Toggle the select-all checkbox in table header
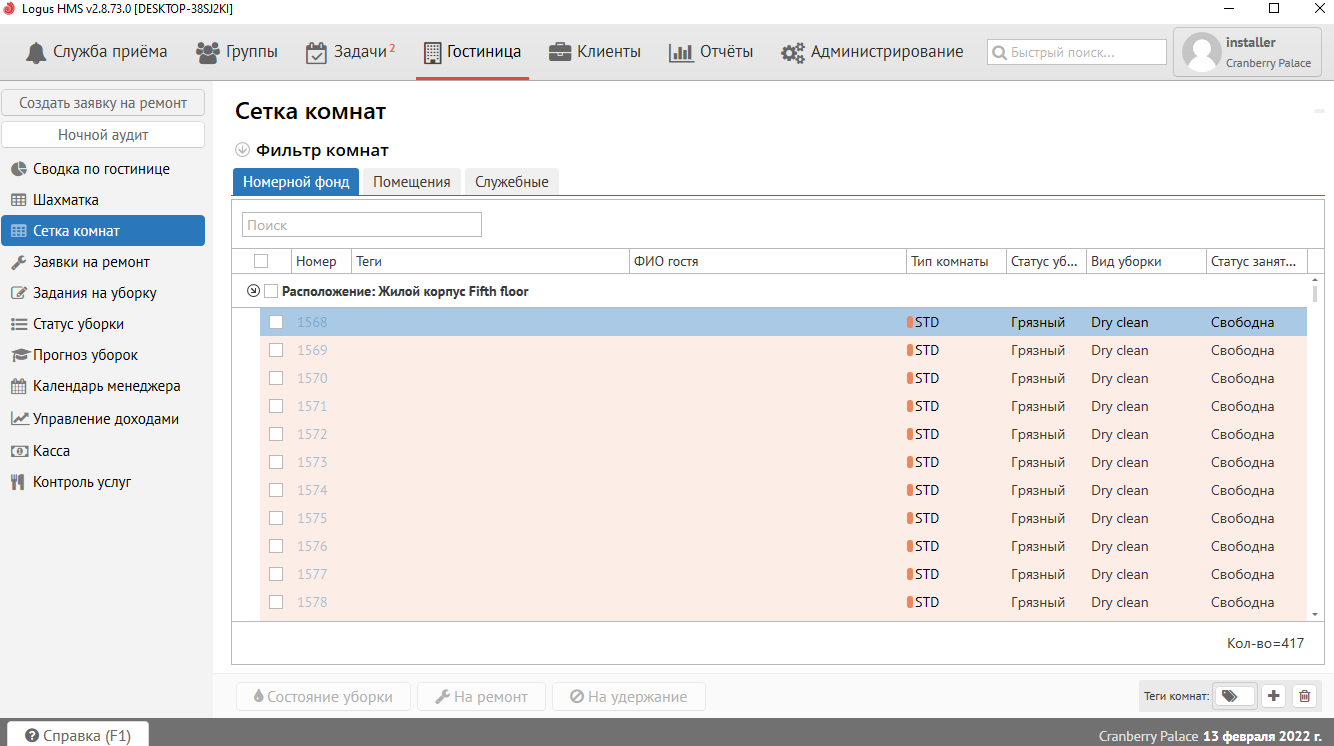1334x746 pixels. tap(261, 261)
